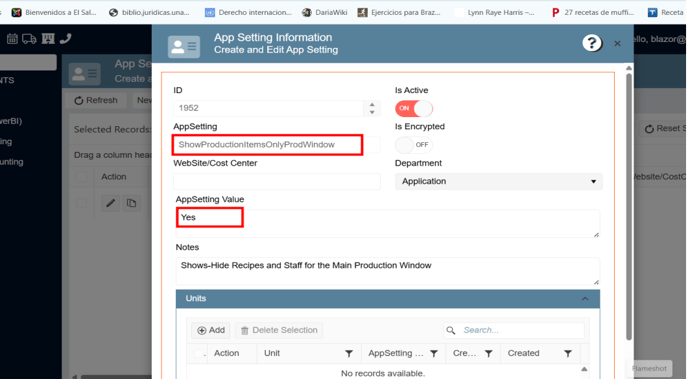Increase the ID value with up arrow
Screen dimensions: 688x379
(x=372, y=105)
